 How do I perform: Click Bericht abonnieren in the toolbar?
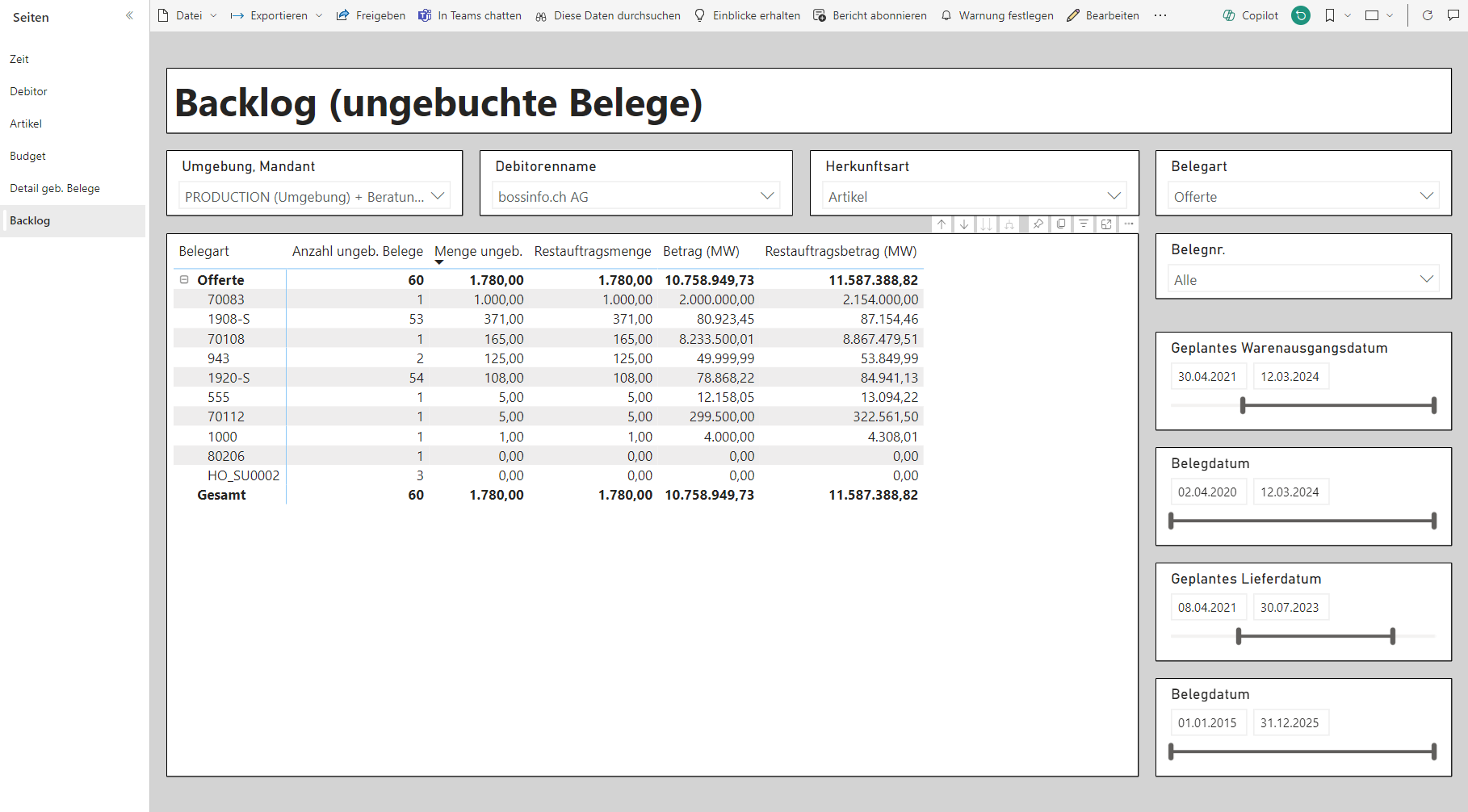point(870,15)
